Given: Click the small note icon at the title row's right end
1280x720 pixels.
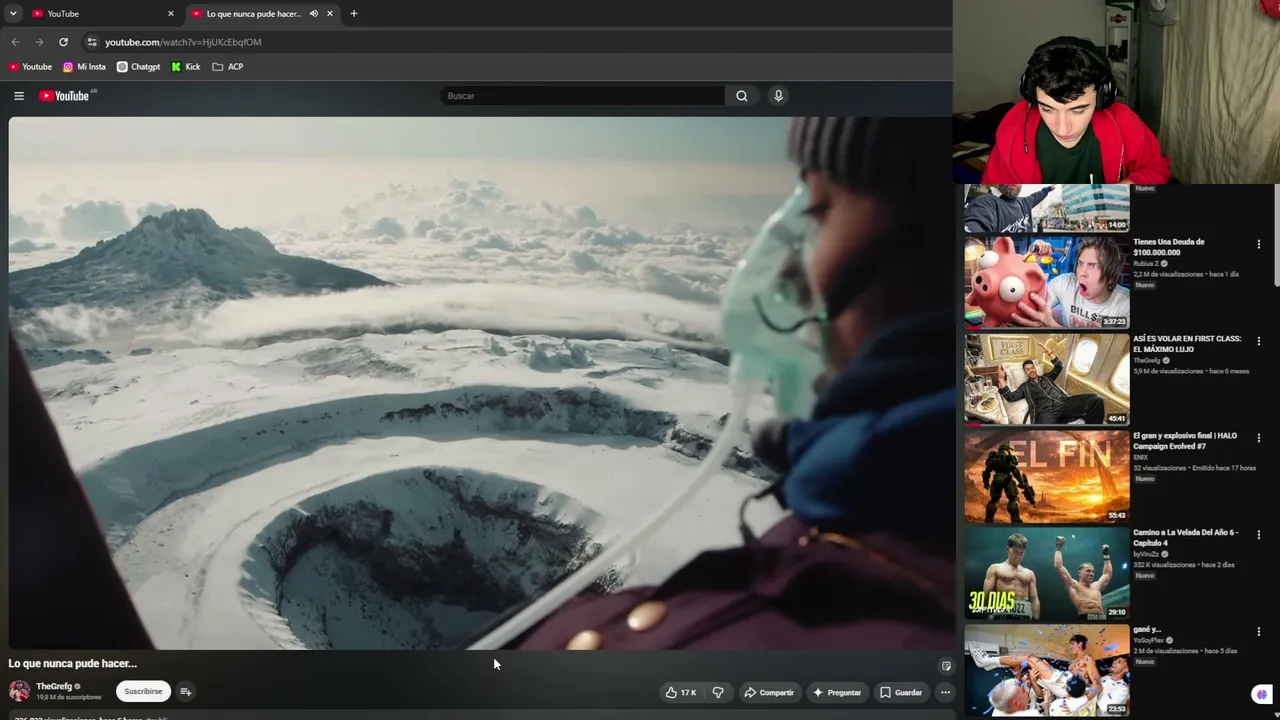Looking at the screenshot, I should pos(946,666).
